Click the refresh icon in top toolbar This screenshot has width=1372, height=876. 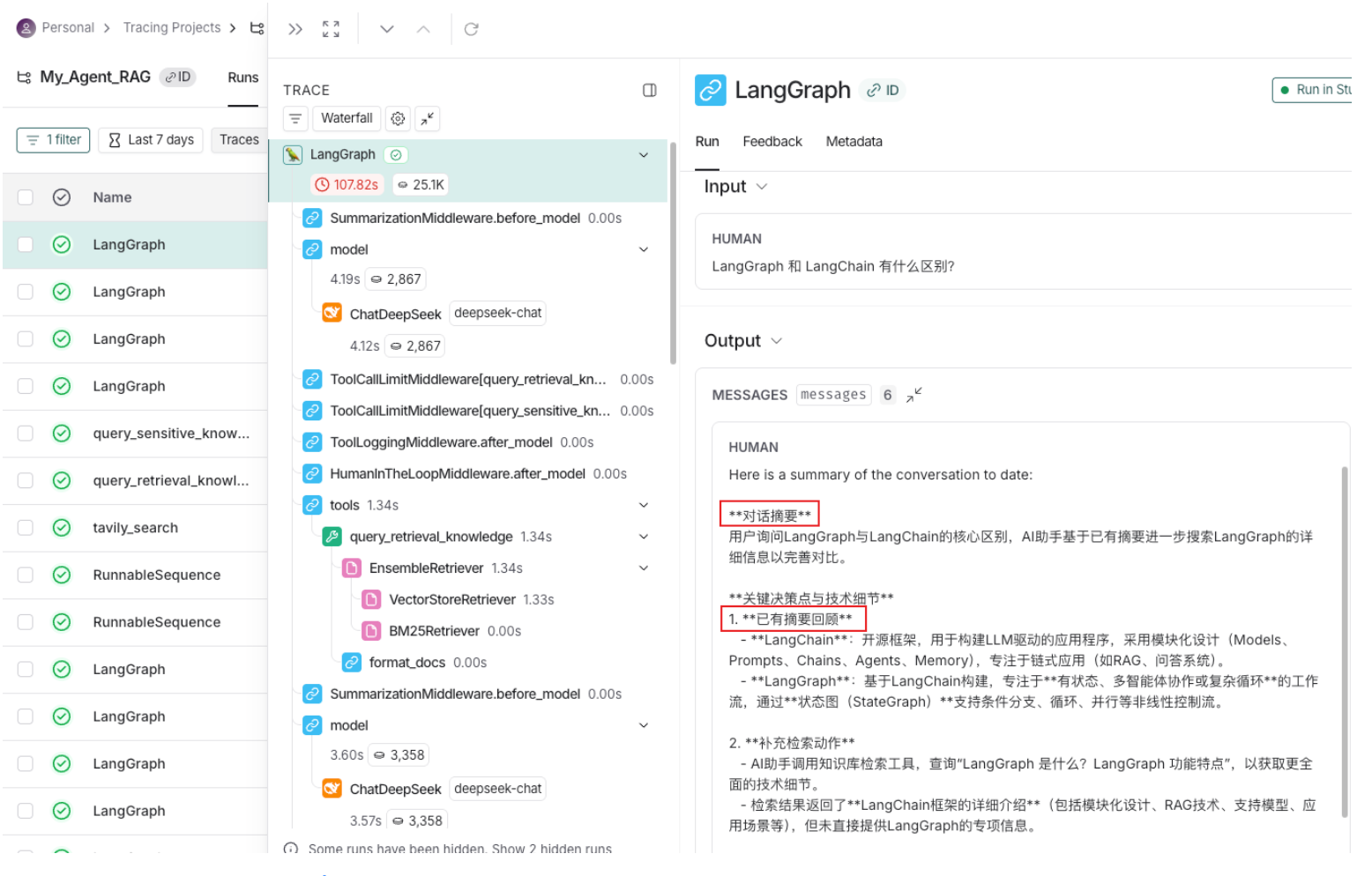pos(471,29)
